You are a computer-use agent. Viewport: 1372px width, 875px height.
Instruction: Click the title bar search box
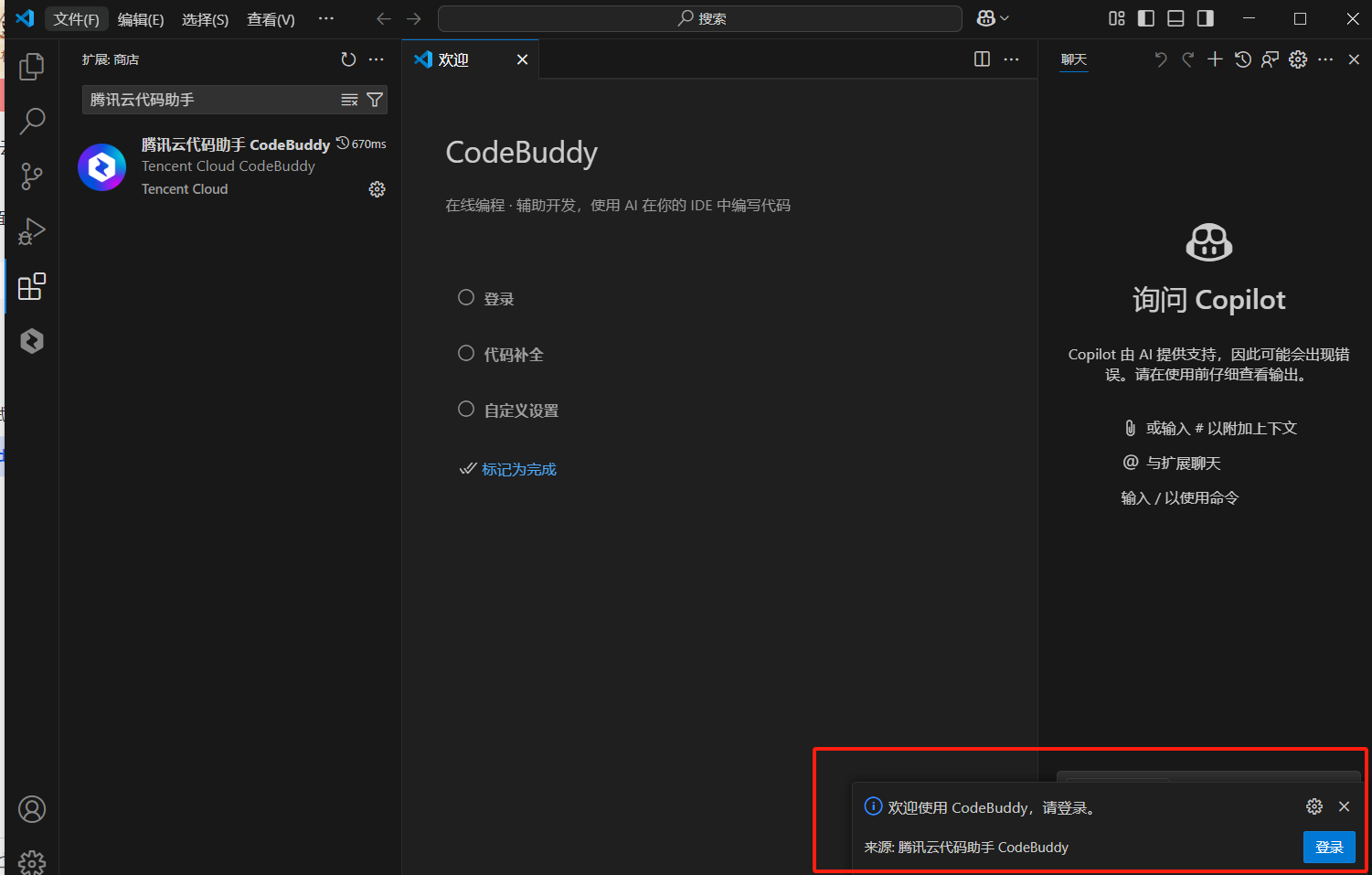click(700, 18)
